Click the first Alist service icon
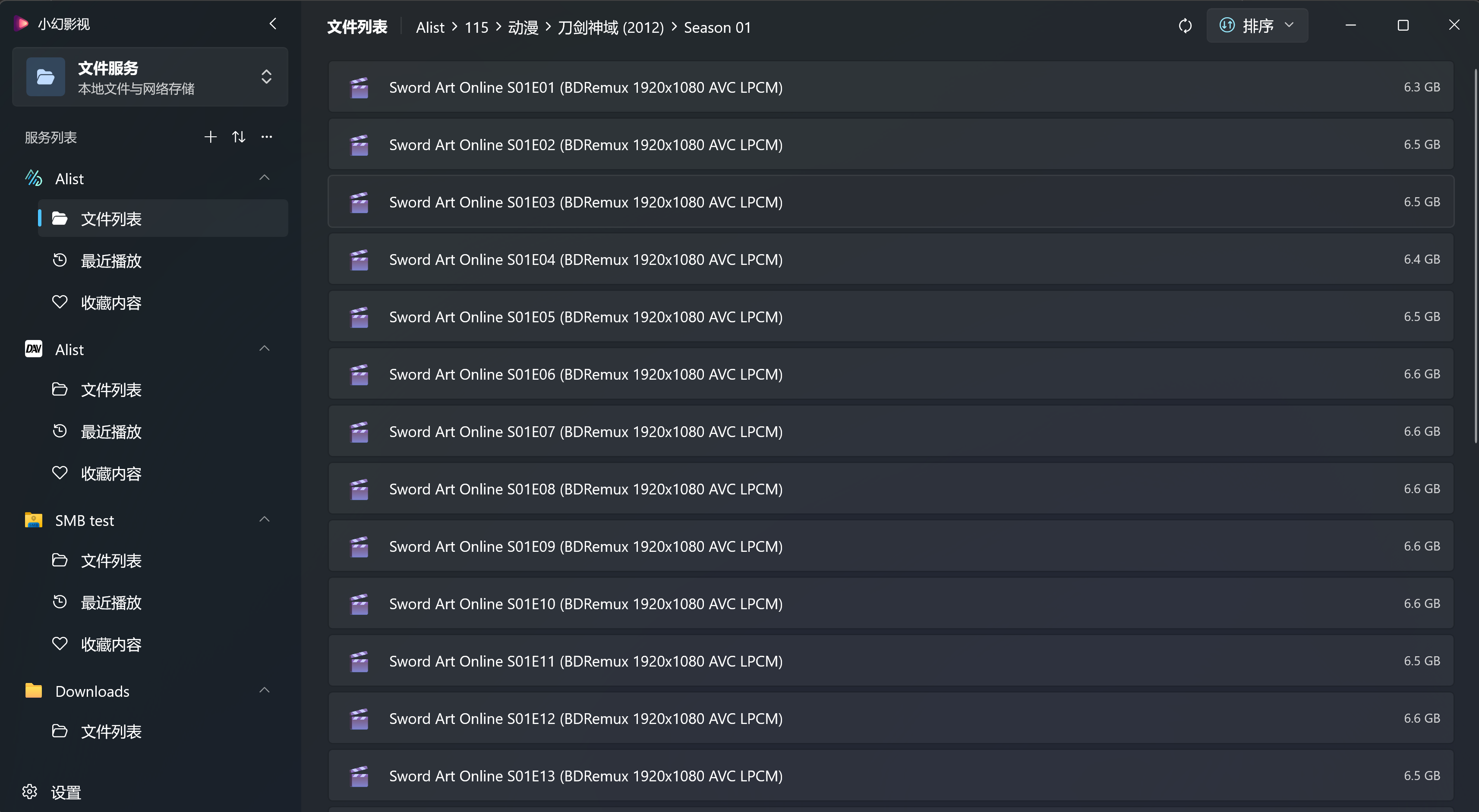The image size is (1479, 812). pyautogui.click(x=34, y=179)
